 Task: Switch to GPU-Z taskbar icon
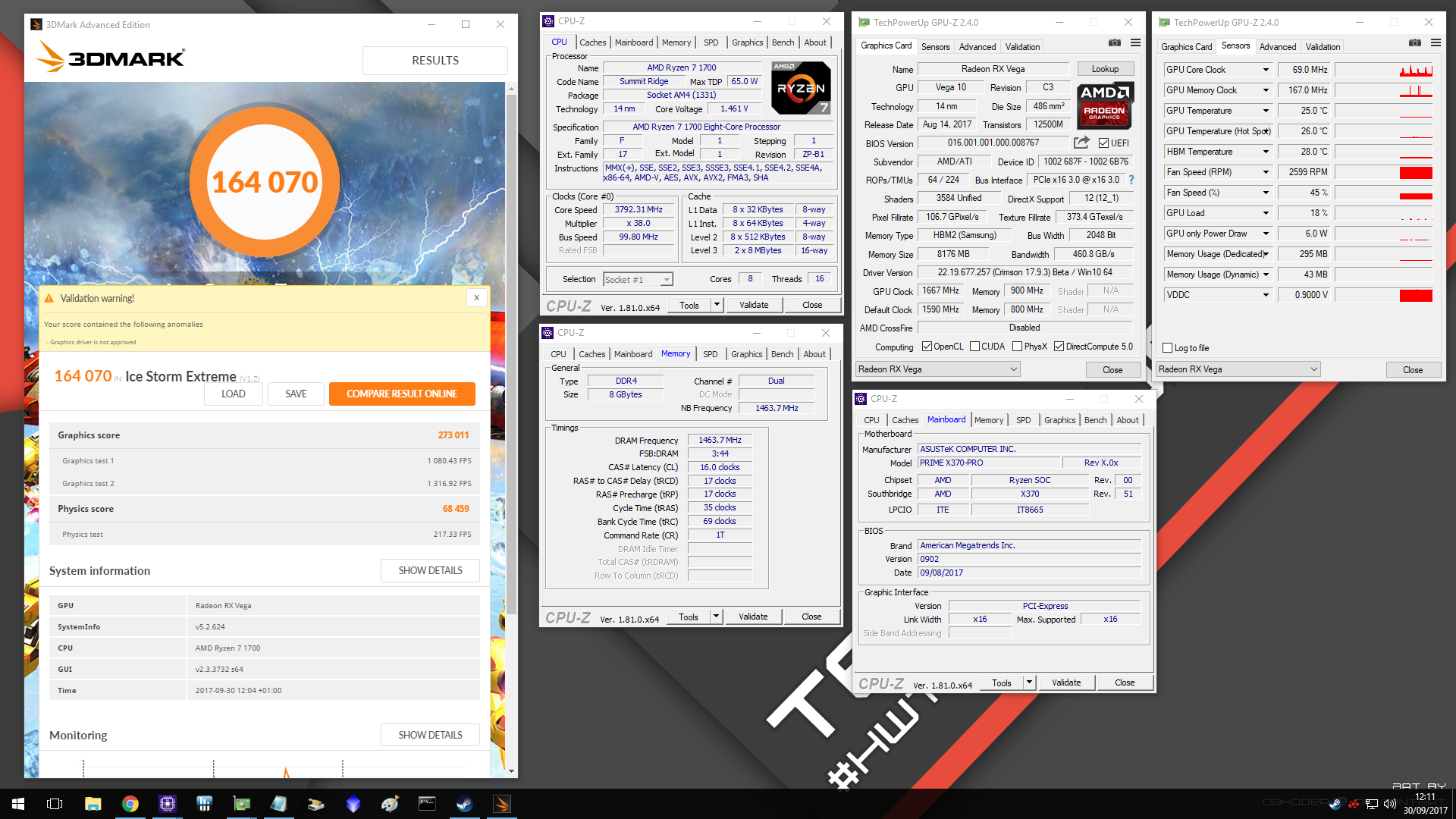pos(242,804)
